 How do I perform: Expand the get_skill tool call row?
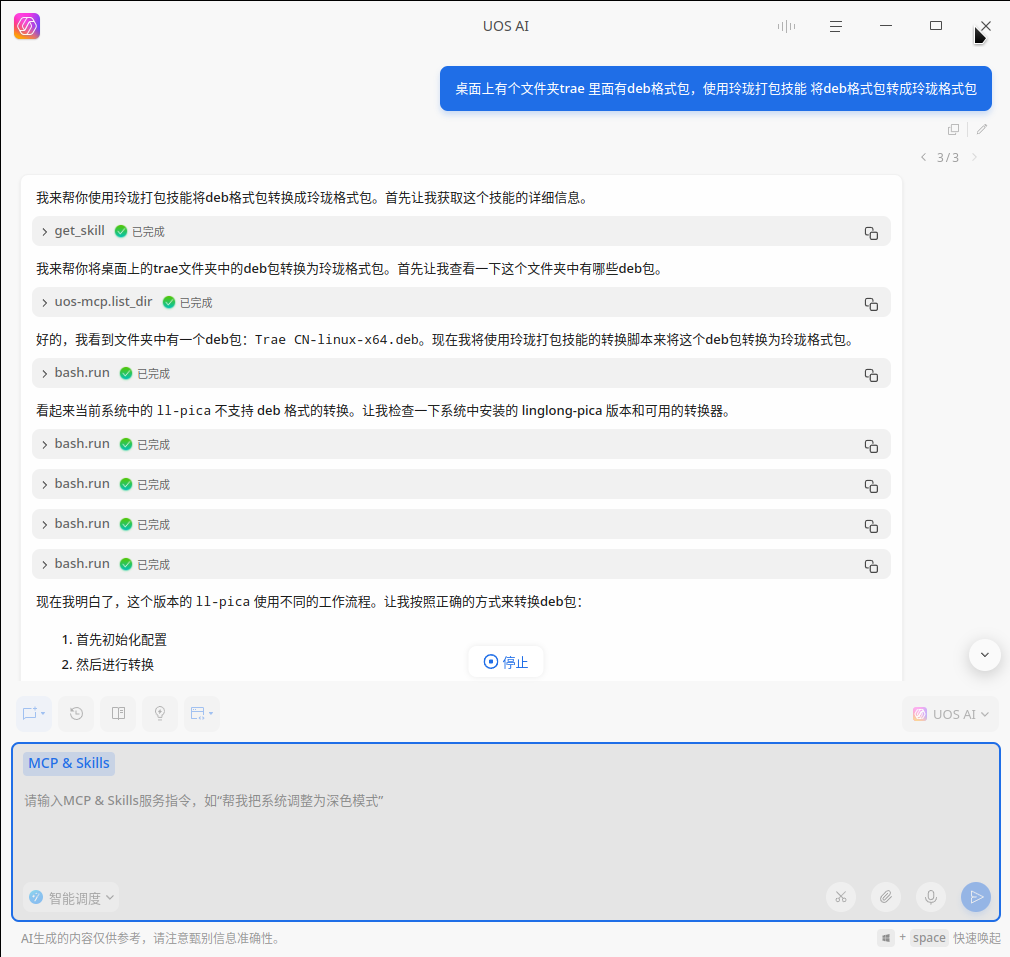pos(44,232)
